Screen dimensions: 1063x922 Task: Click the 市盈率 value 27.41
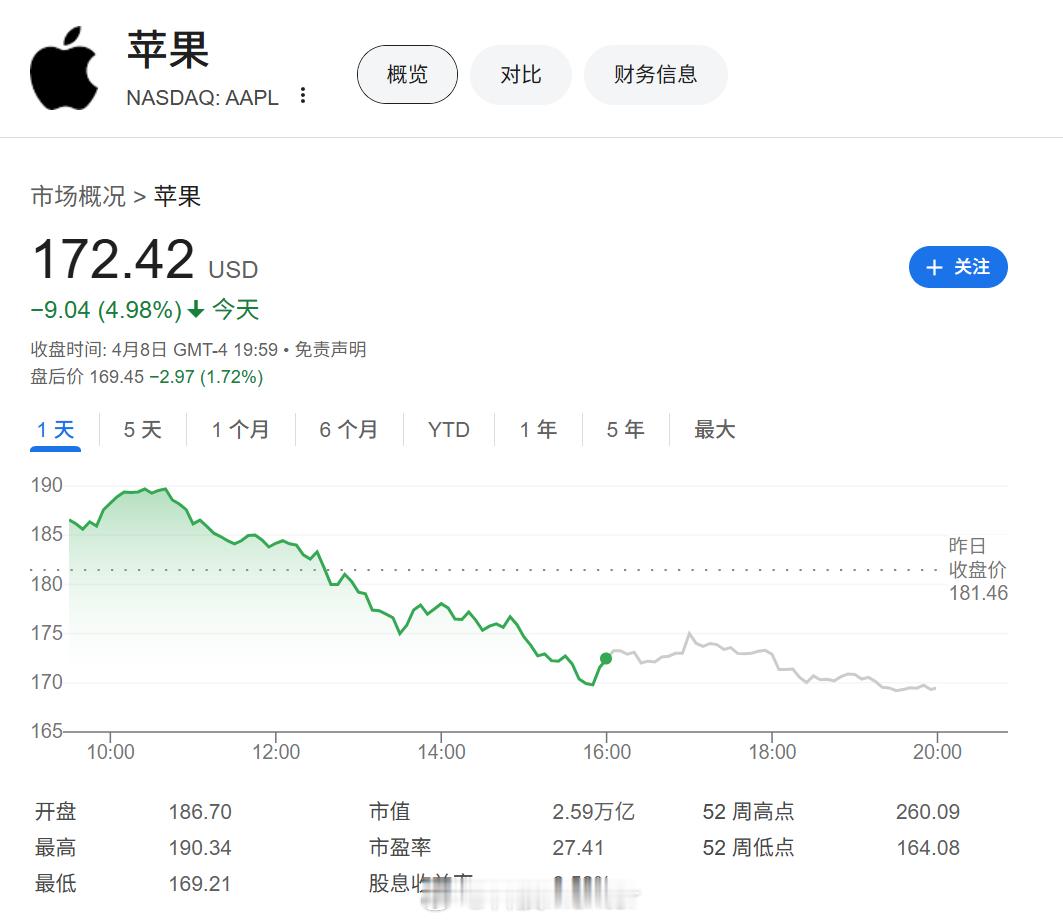578,847
